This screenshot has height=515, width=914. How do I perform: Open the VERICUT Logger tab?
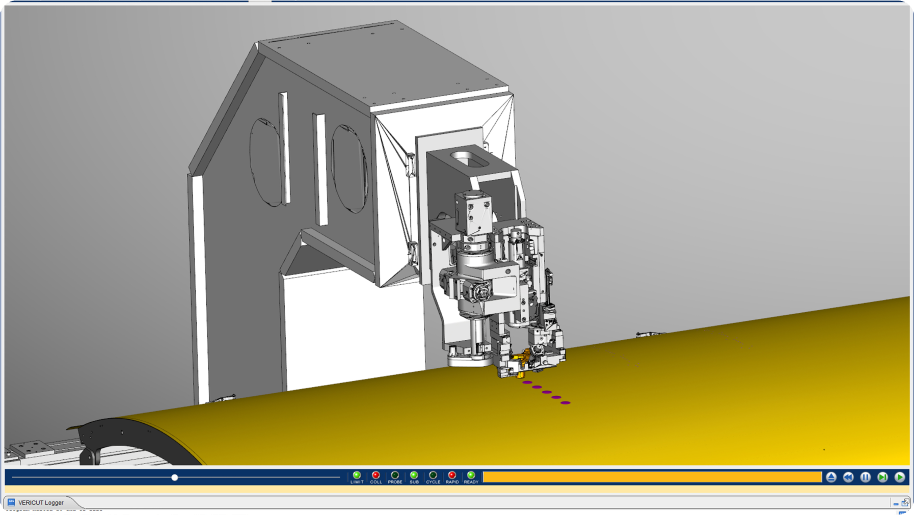(40, 502)
